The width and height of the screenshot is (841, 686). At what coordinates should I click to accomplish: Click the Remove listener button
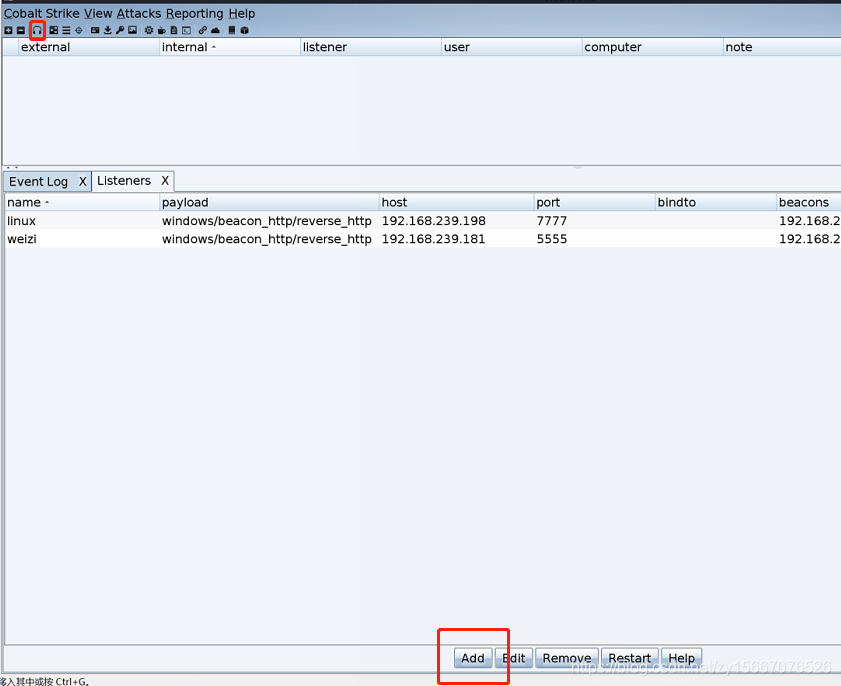click(x=567, y=658)
